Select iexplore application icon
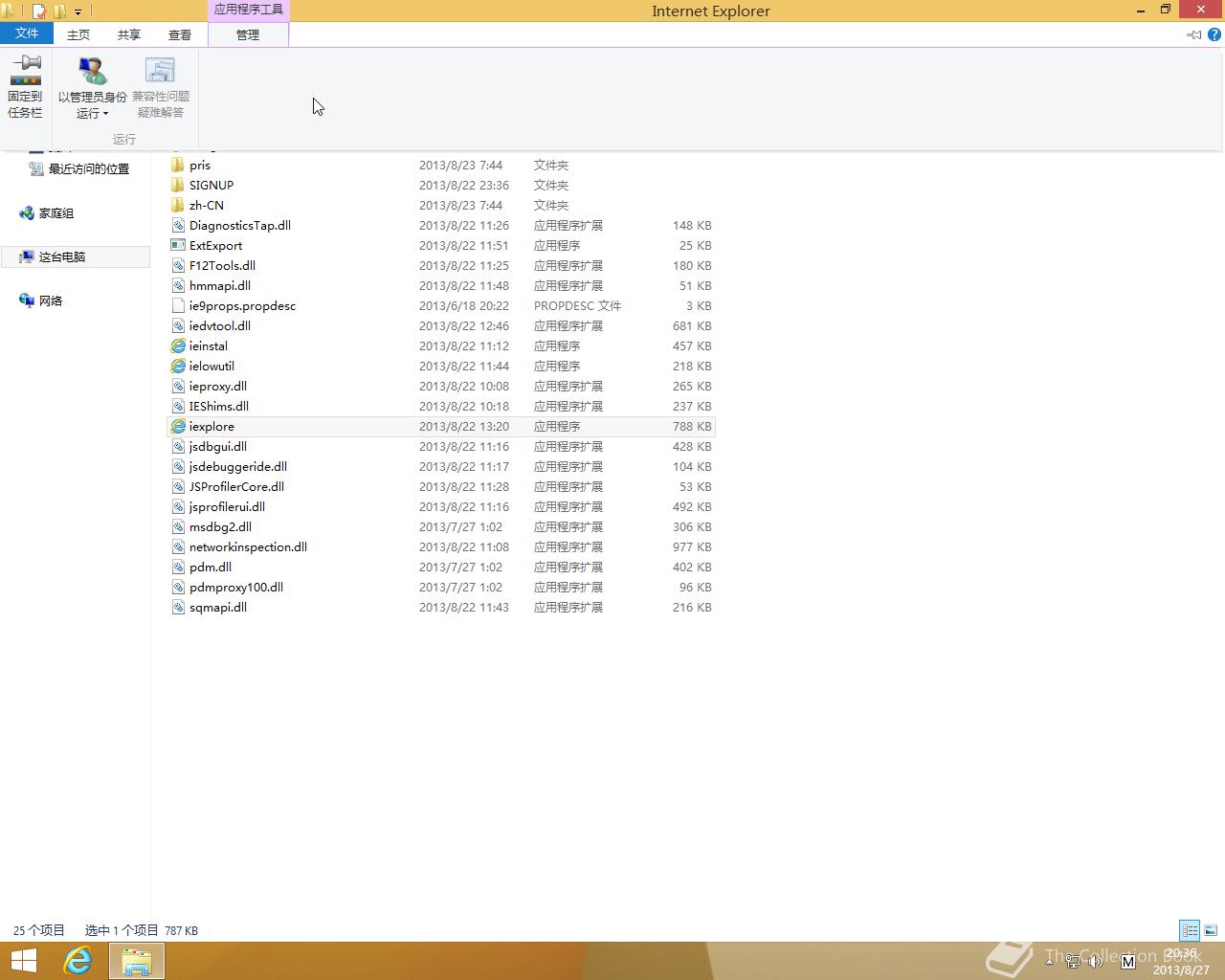Image resolution: width=1225 pixels, height=980 pixels. pos(178,427)
